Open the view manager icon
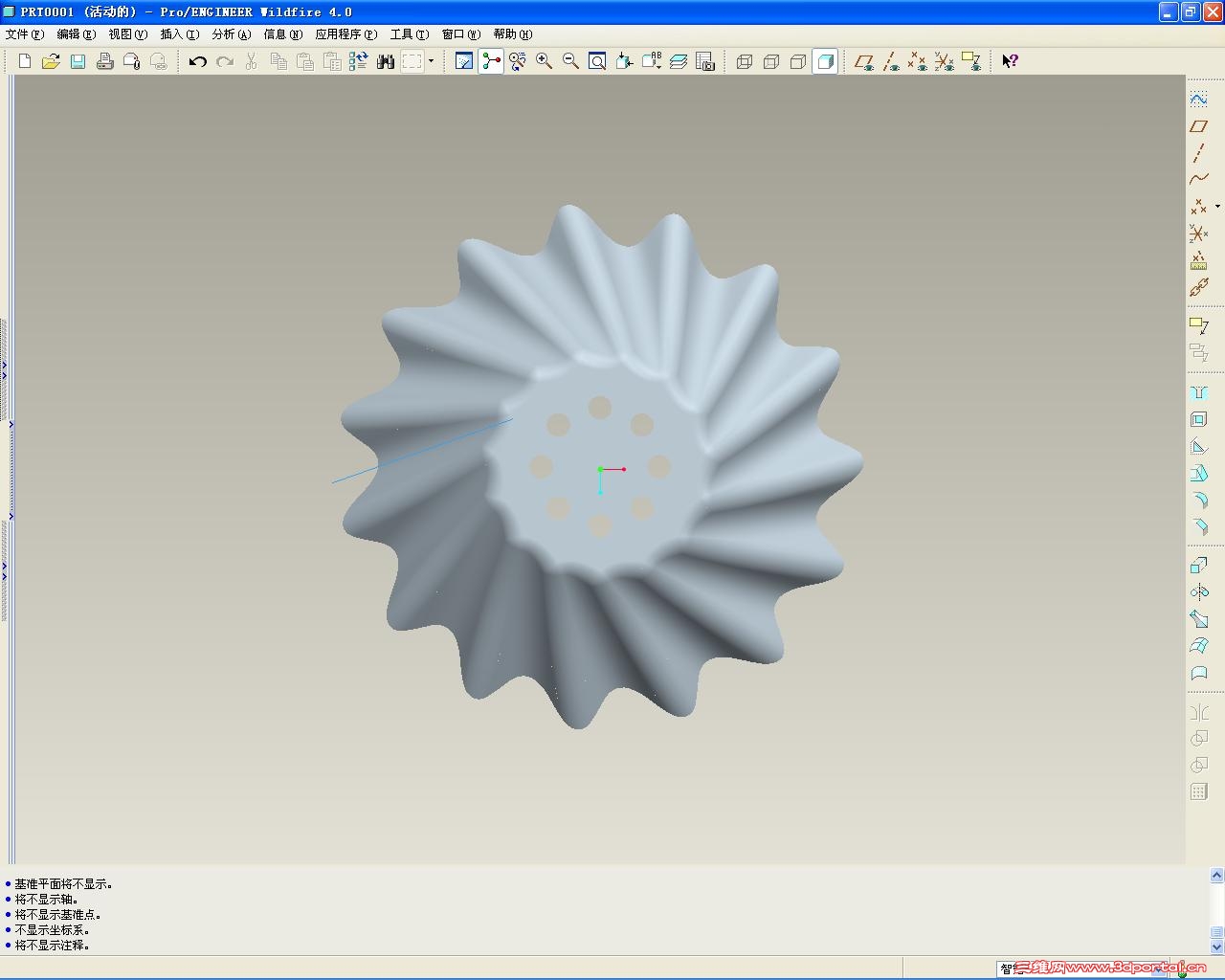This screenshot has height=980, width=1225. 705,61
